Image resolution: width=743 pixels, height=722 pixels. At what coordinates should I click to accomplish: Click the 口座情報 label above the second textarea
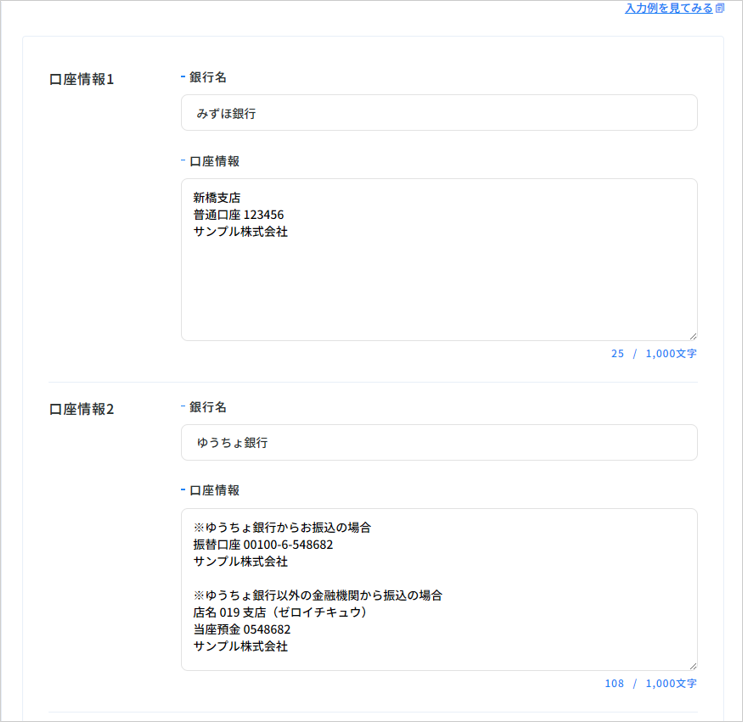pyautogui.click(x=214, y=491)
